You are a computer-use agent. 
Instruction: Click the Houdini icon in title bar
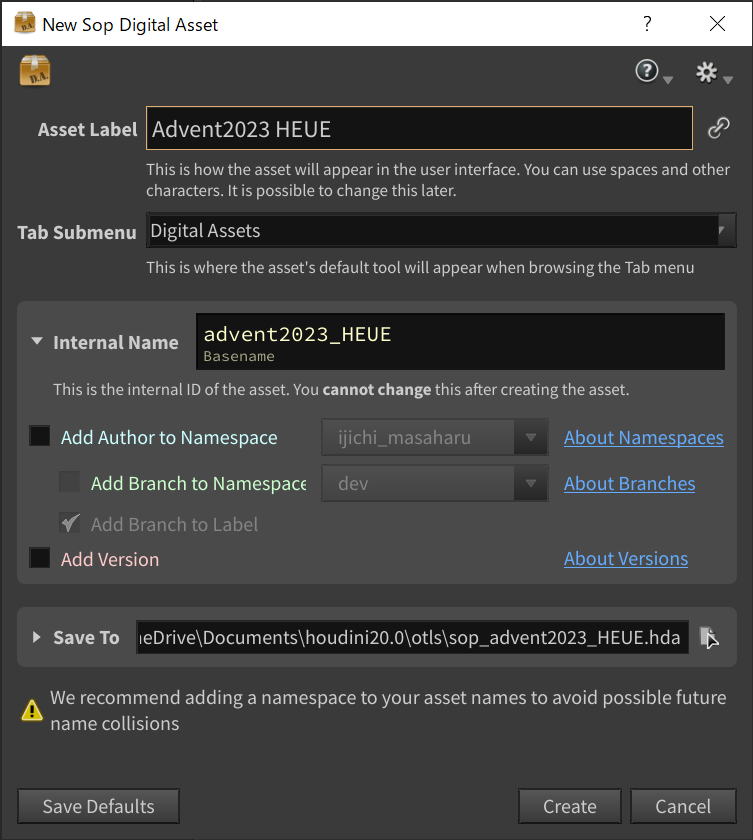click(22, 23)
